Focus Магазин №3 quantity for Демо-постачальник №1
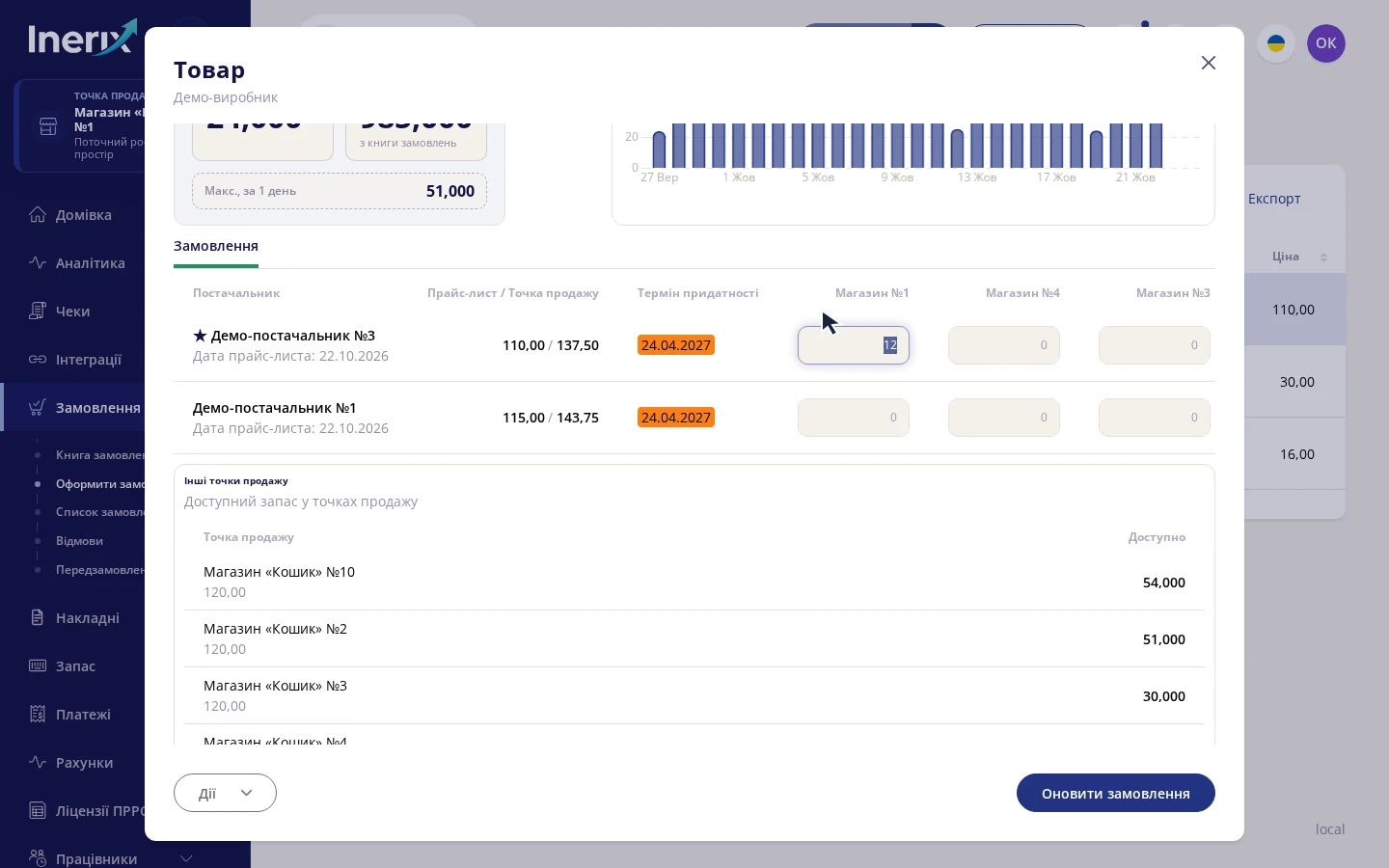Viewport: 1389px width, 868px height. point(1155,418)
